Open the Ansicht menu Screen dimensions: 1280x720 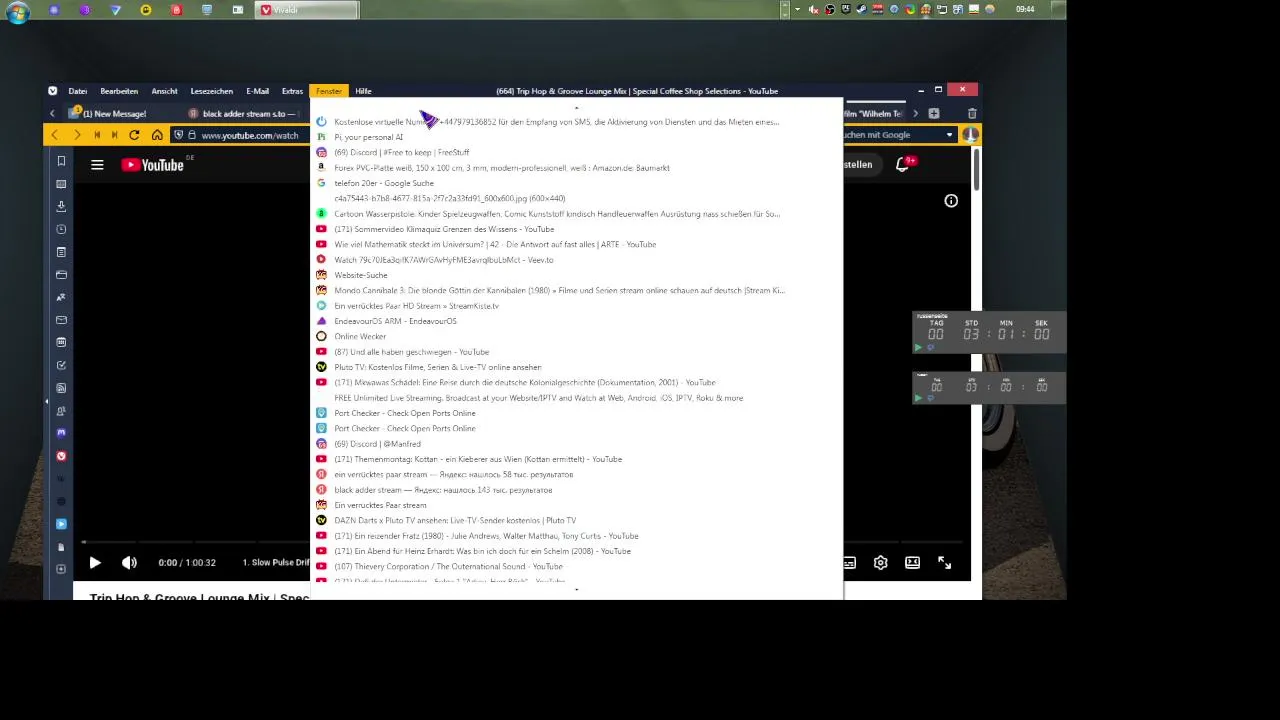pos(164,91)
